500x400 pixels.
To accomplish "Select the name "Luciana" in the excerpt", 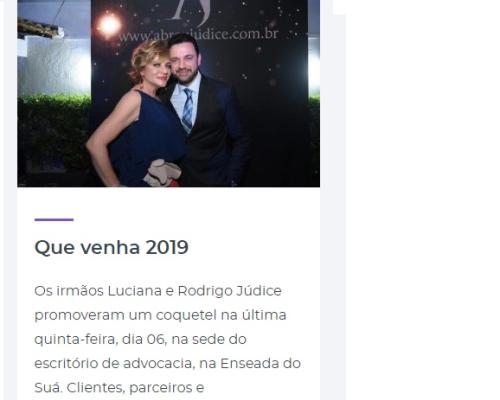I will pyautogui.click(x=135, y=291).
